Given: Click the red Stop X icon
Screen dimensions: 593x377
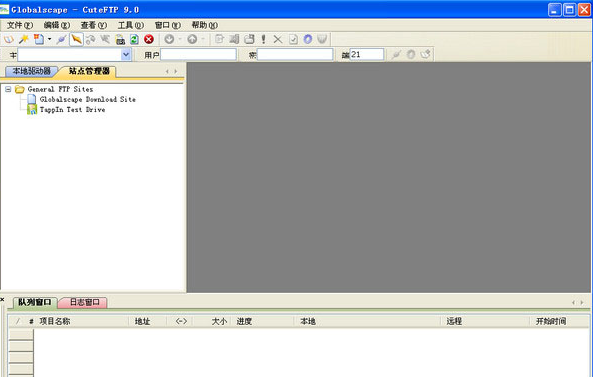Looking at the screenshot, I should pyautogui.click(x=149, y=39).
